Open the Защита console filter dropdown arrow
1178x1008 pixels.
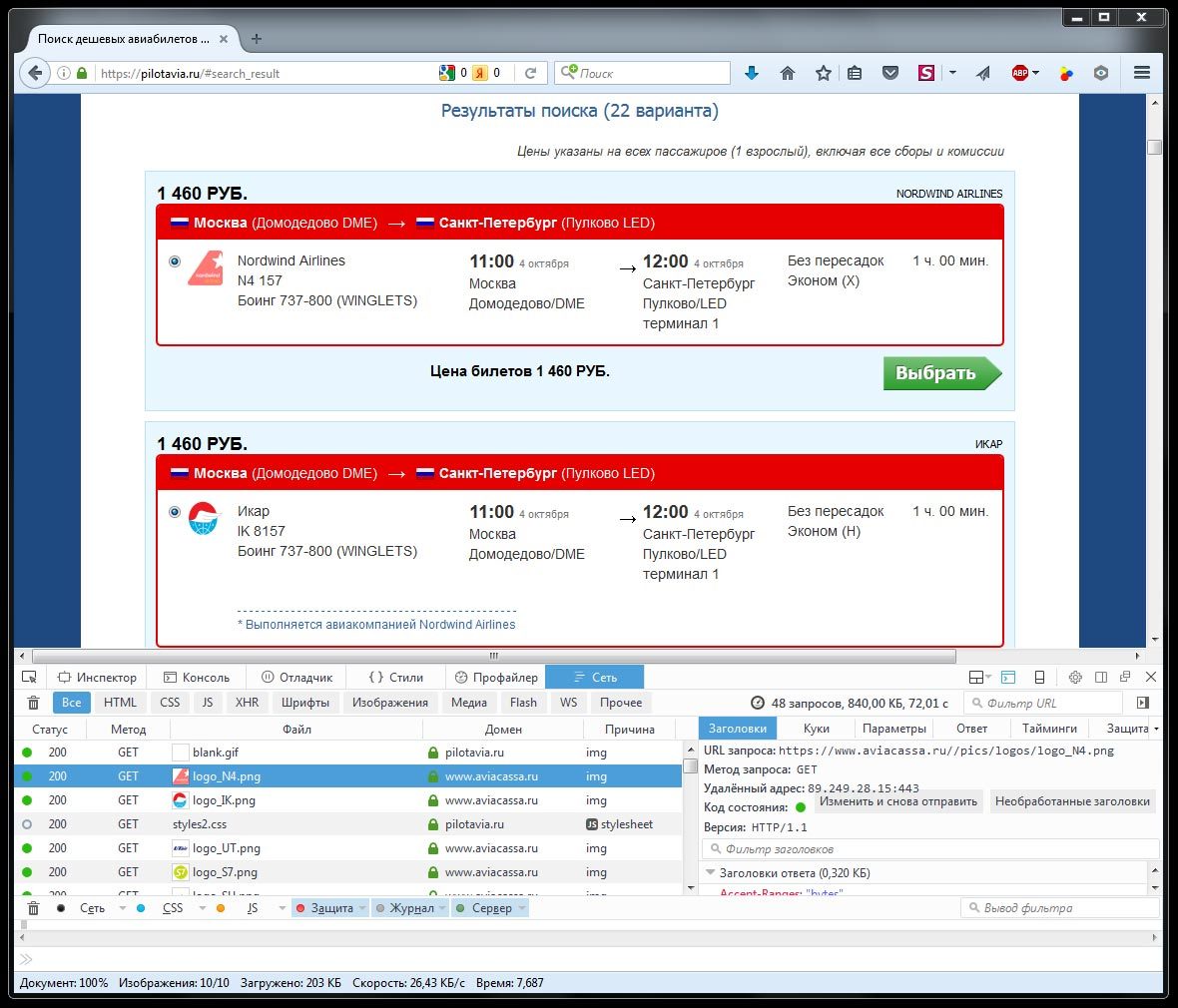coord(362,908)
